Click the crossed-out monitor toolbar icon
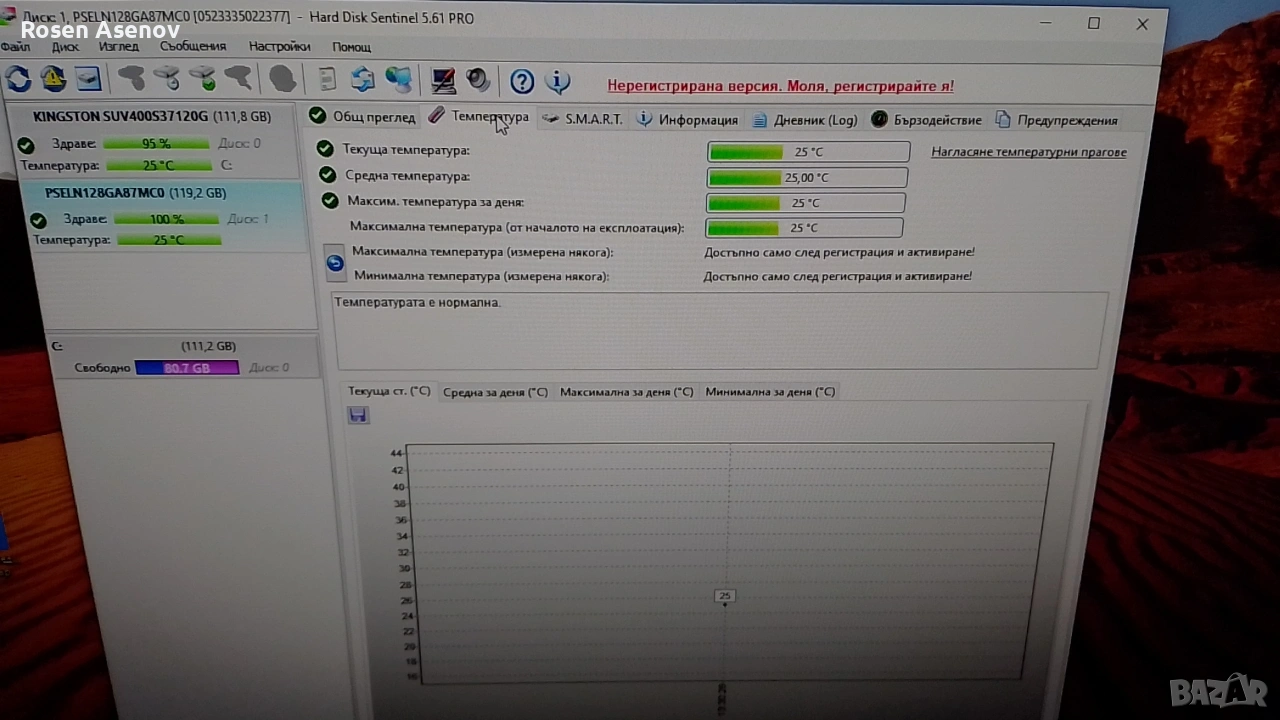1280x720 pixels. click(x=443, y=80)
